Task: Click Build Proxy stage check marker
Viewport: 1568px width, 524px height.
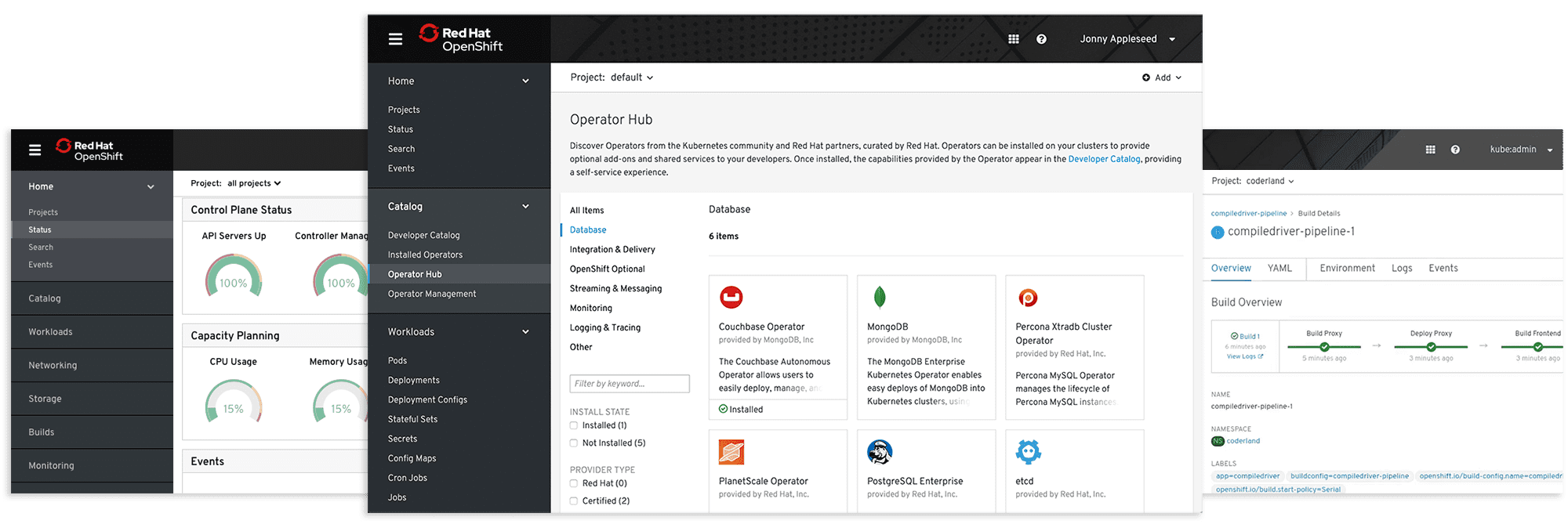Action: (x=1324, y=347)
